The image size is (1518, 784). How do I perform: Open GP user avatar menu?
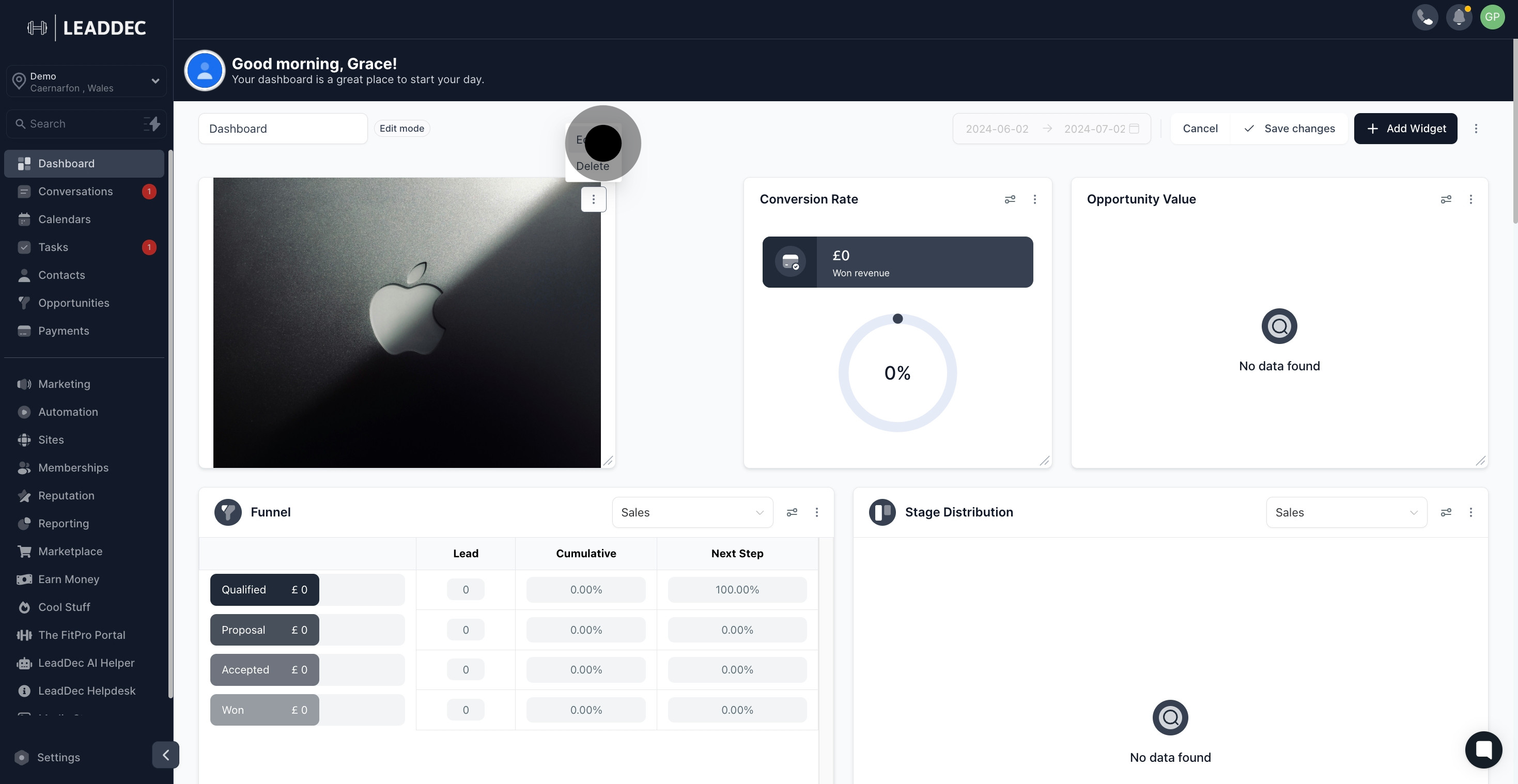click(x=1492, y=17)
